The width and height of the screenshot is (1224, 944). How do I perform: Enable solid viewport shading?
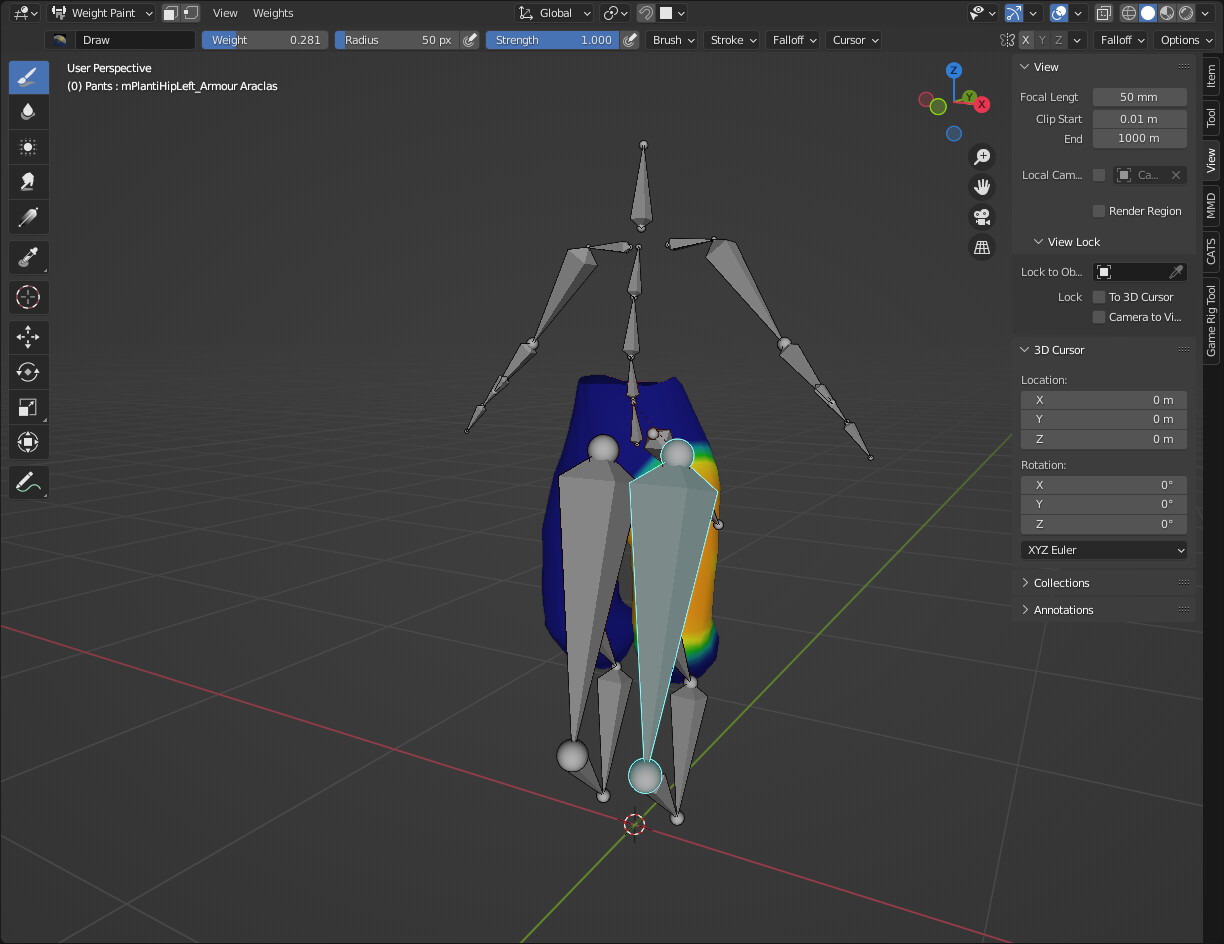[x=1148, y=13]
